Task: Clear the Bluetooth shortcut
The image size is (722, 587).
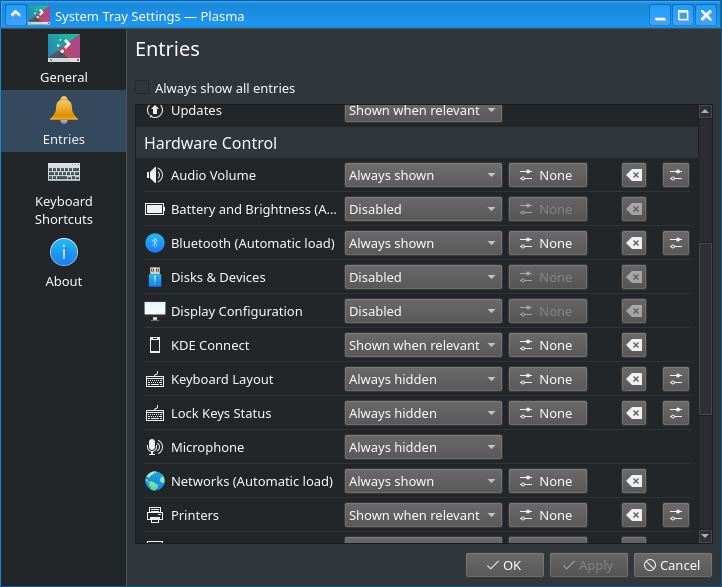Action: point(634,243)
